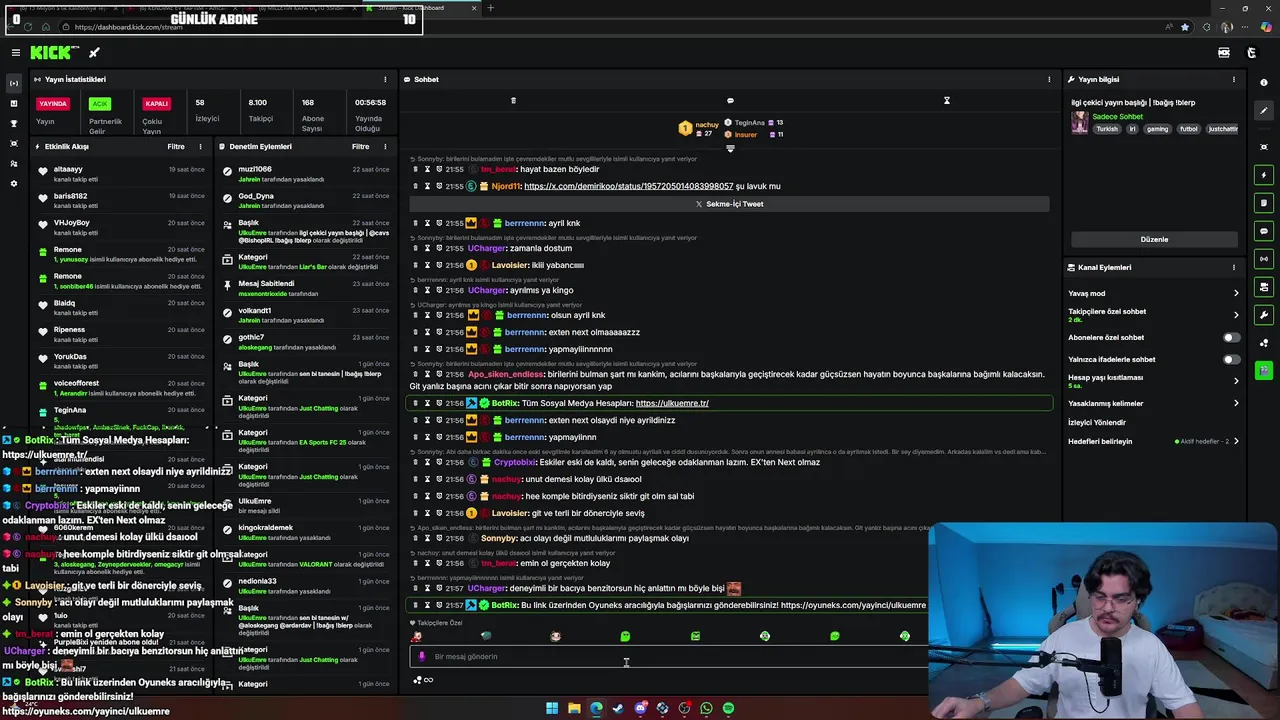Open the Windows Start menu
1280x720 pixels.
click(x=552, y=708)
